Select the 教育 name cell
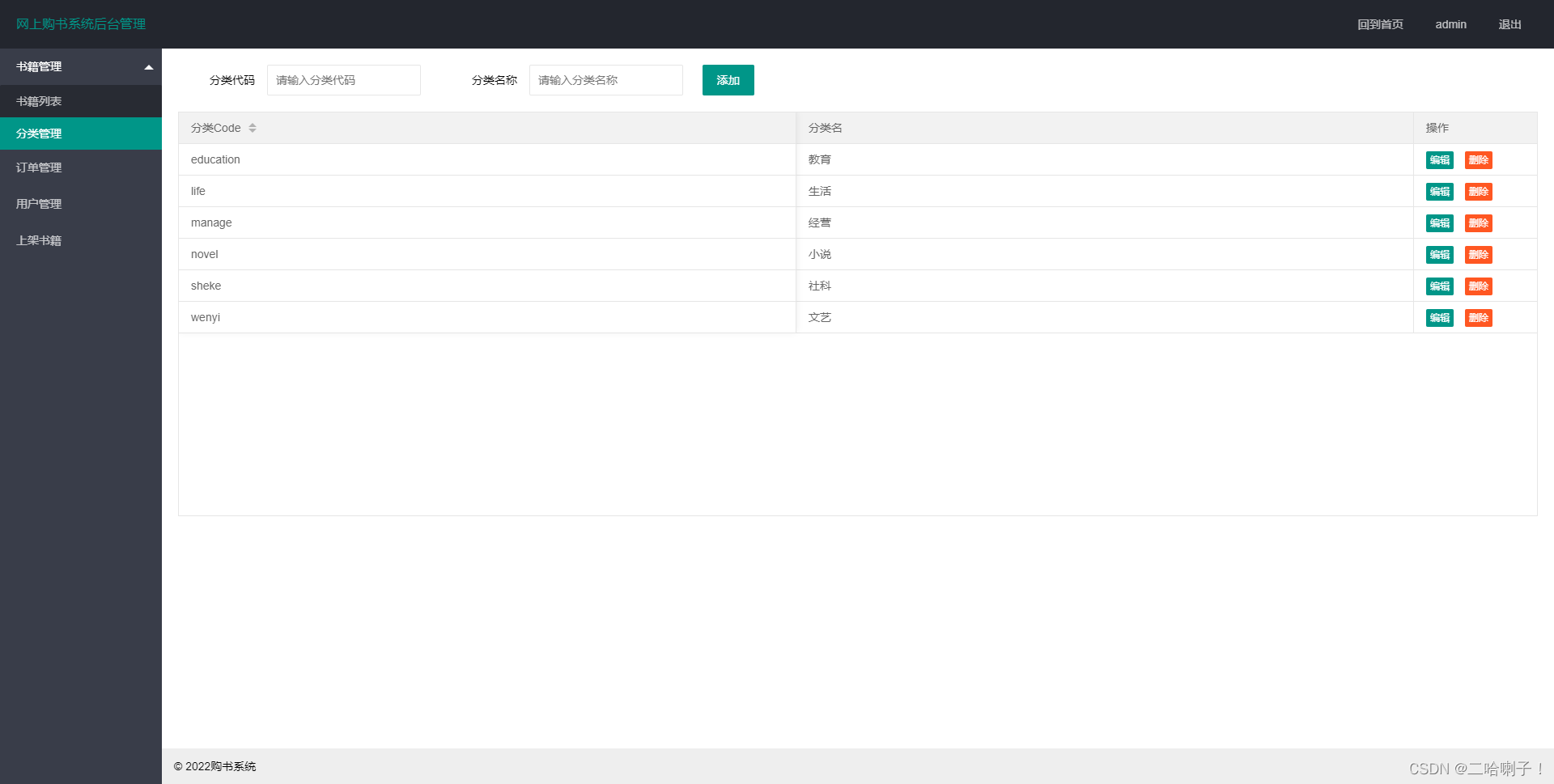1554x784 pixels. pyautogui.click(x=1105, y=159)
